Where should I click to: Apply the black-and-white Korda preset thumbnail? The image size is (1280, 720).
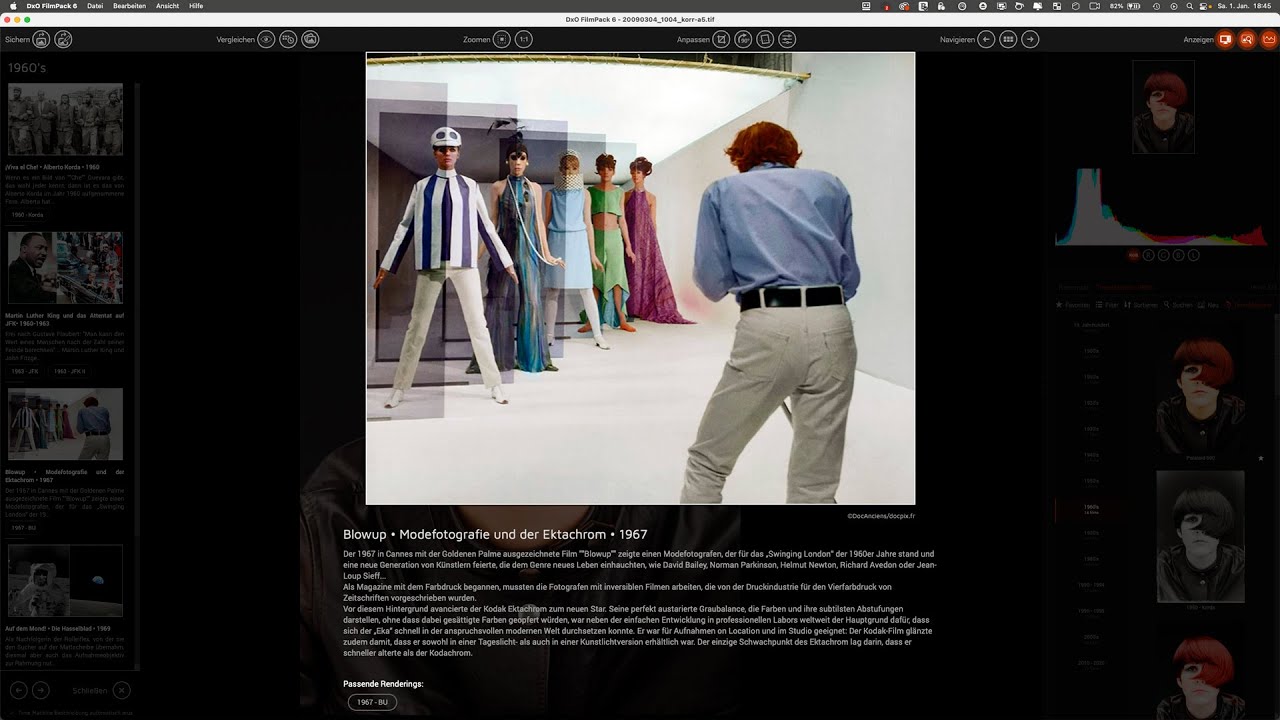1200,536
